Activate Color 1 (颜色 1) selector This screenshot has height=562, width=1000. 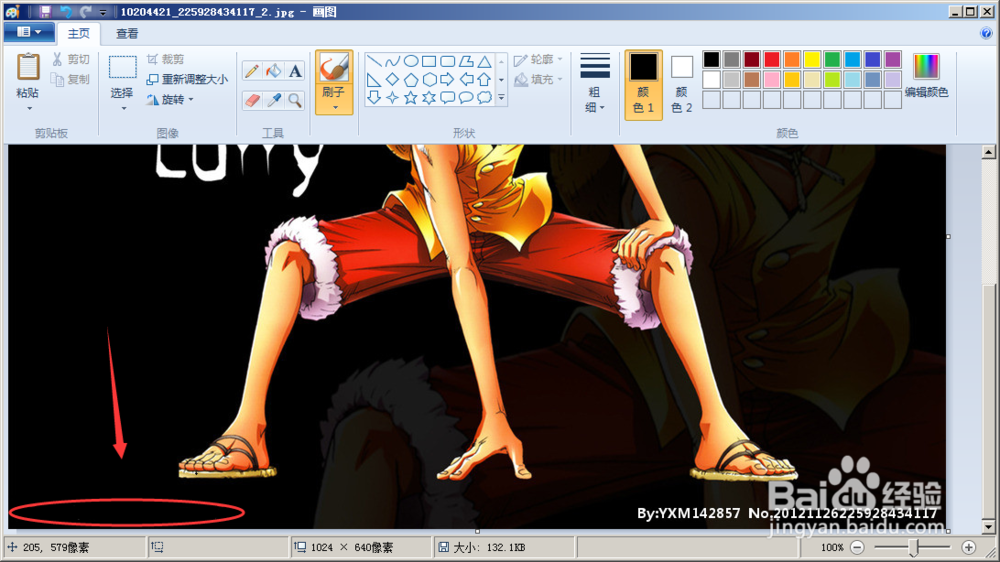pyautogui.click(x=643, y=84)
